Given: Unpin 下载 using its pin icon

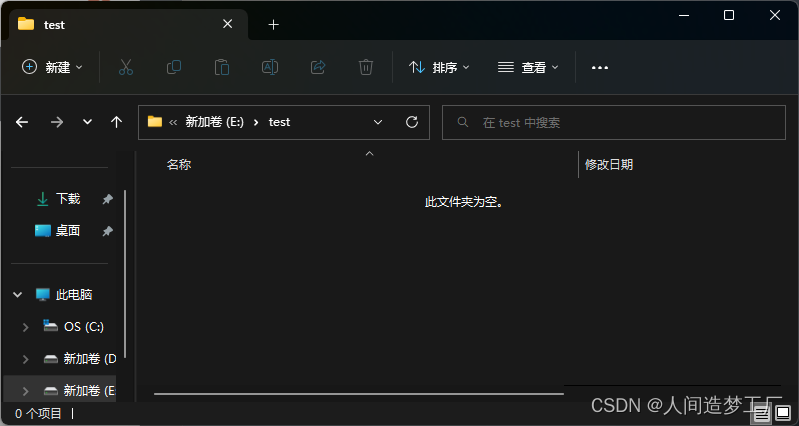Looking at the screenshot, I should pyautogui.click(x=108, y=199).
